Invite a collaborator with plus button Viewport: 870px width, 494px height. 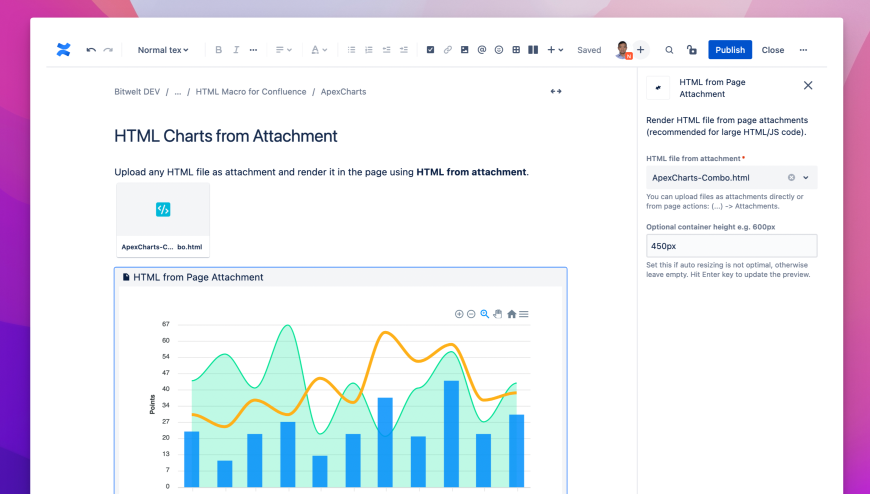(x=641, y=50)
